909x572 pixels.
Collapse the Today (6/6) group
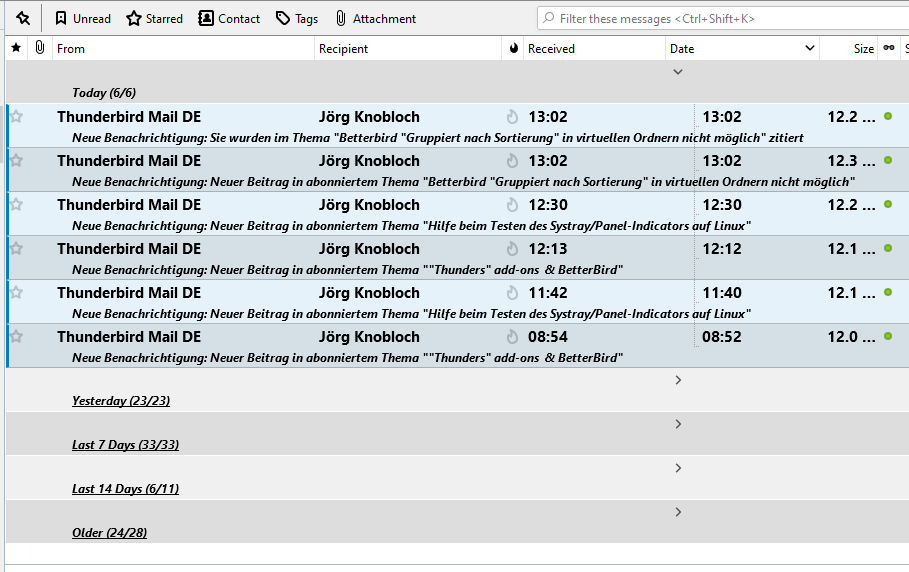coord(678,72)
